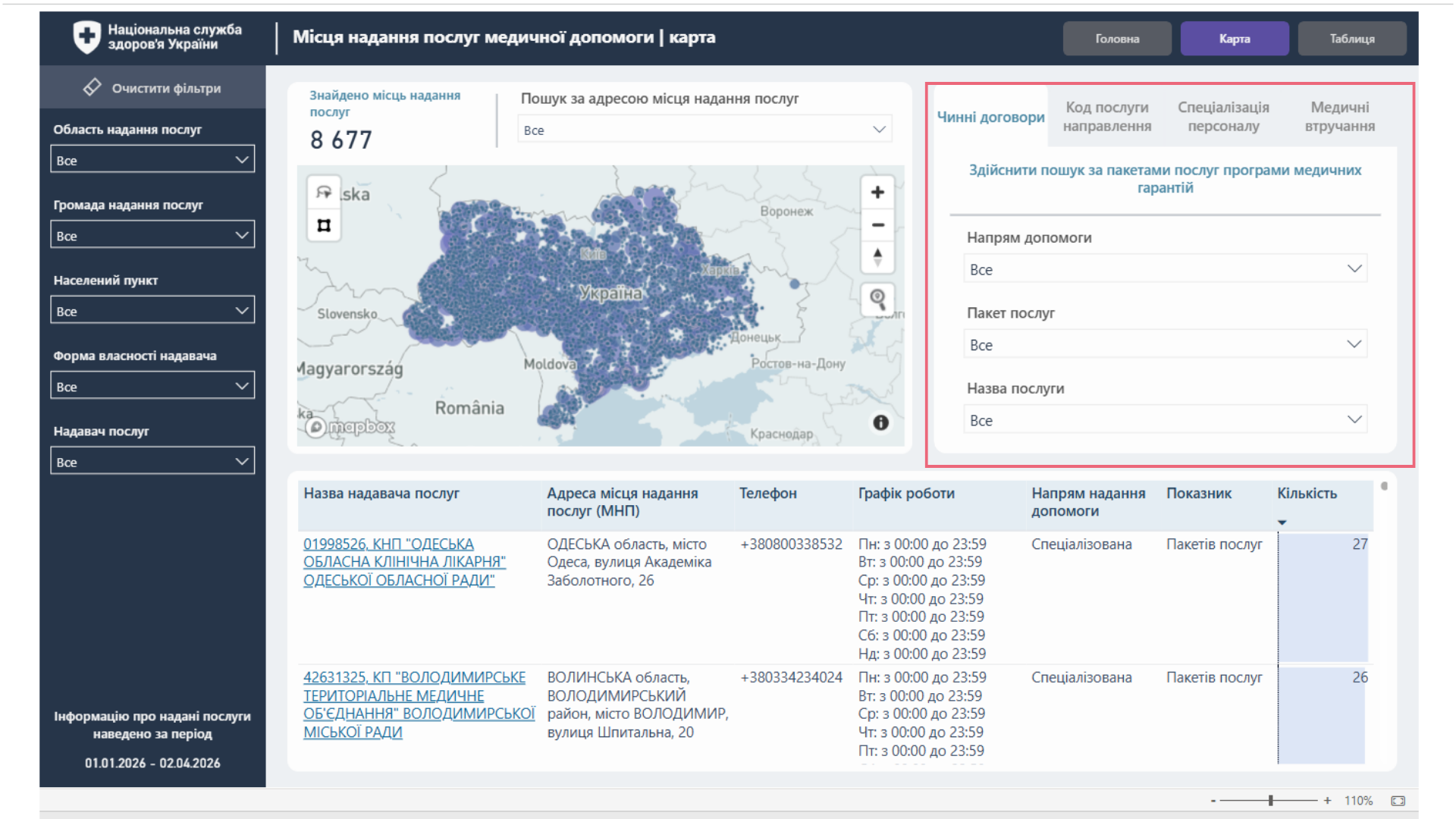Sort by Телефон column header
Screen dimensions: 1456x819
click(767, 493)
